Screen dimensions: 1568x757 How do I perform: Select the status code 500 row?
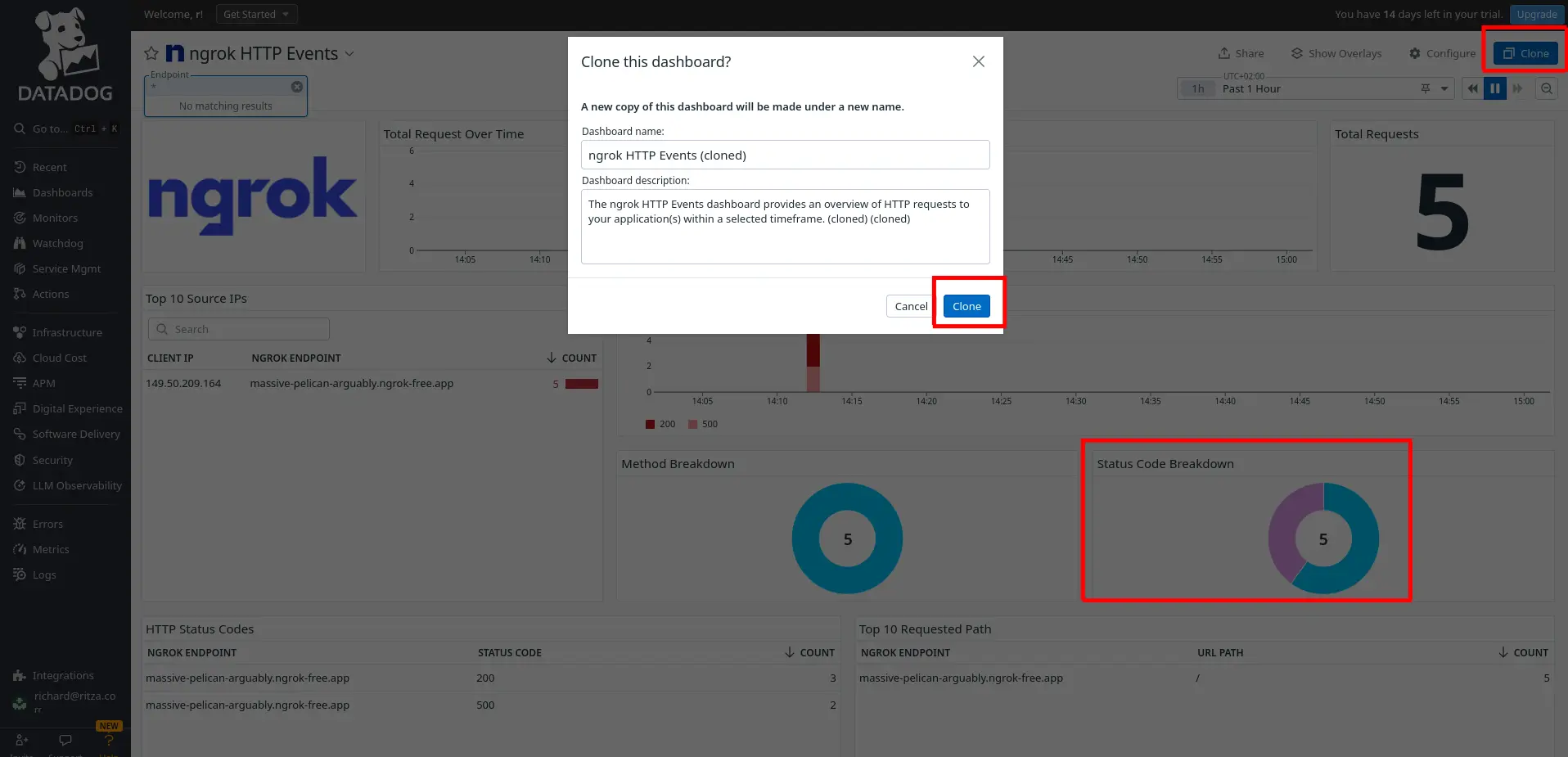(491, 705)
